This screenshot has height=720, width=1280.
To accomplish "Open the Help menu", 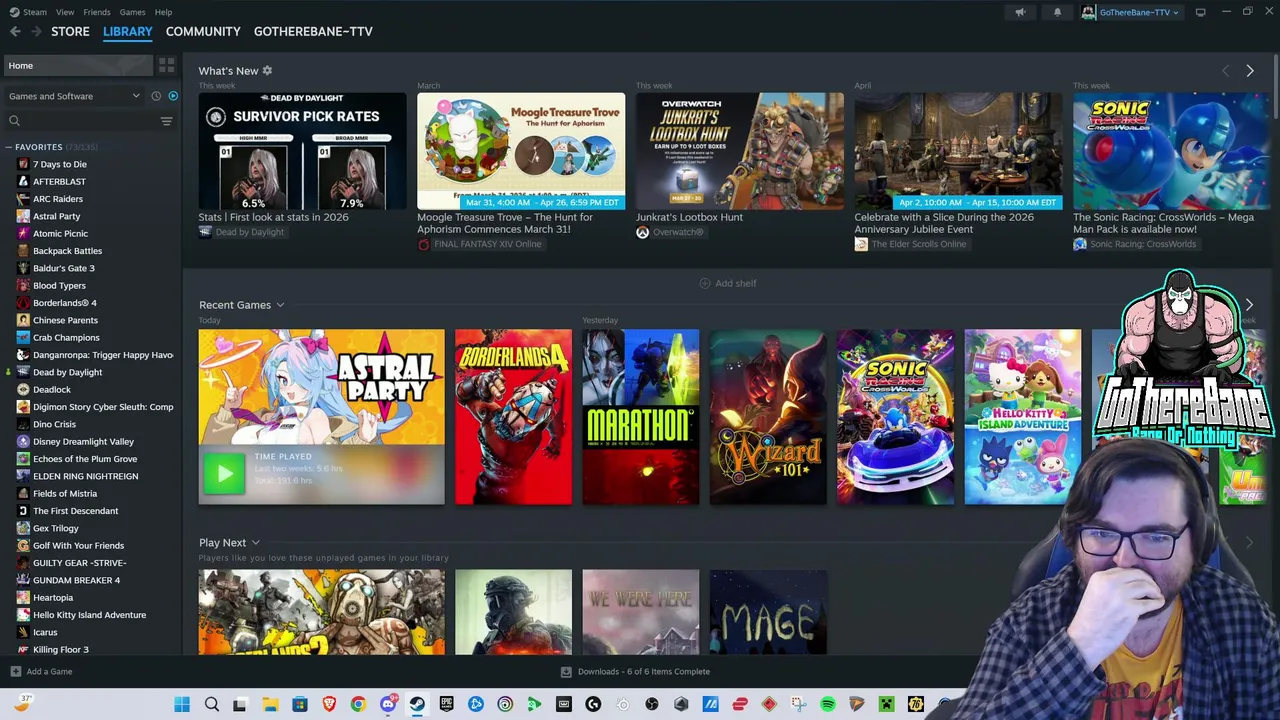I will [163, 12].
